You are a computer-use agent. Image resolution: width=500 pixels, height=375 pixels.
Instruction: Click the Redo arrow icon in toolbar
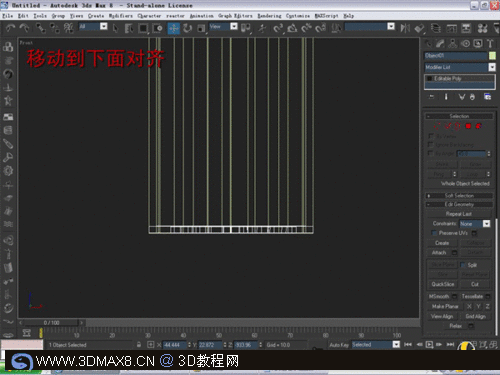[24, 28]
